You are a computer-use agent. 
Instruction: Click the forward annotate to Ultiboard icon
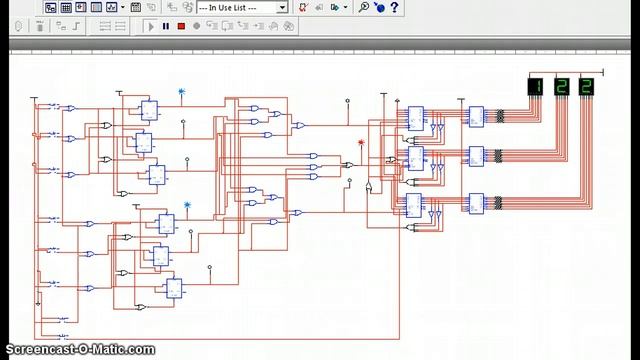(x=335, y=7)
